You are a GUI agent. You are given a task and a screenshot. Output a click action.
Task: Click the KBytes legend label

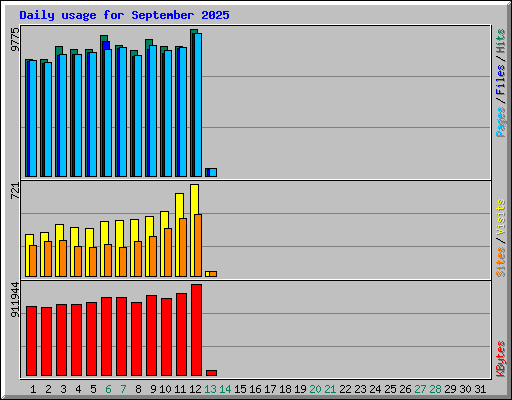501,359
